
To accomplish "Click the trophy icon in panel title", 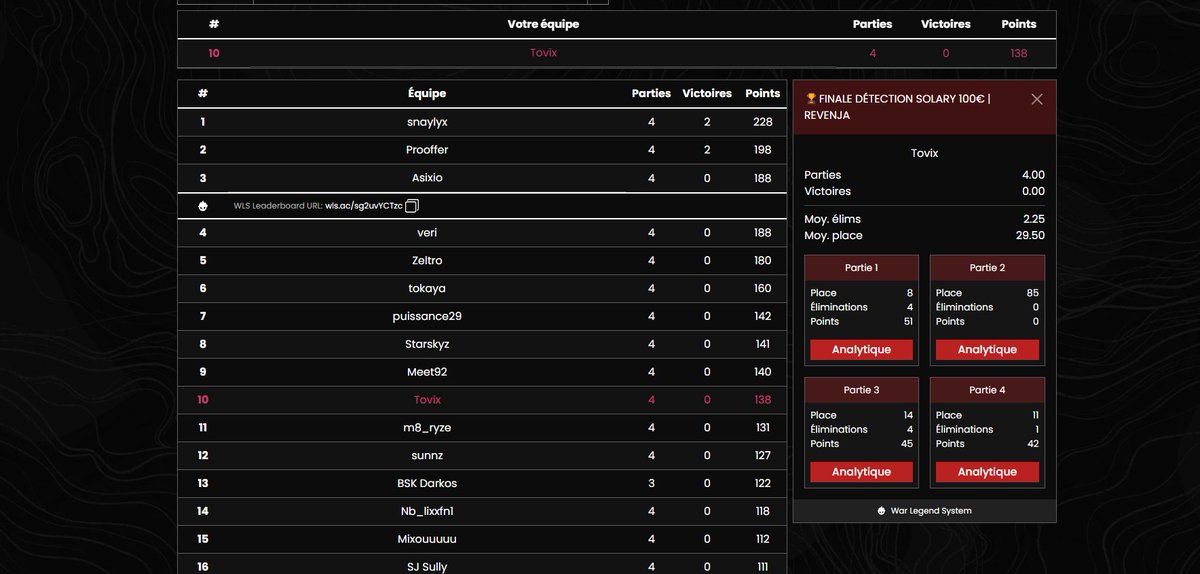I will click(x=811, y=99).
